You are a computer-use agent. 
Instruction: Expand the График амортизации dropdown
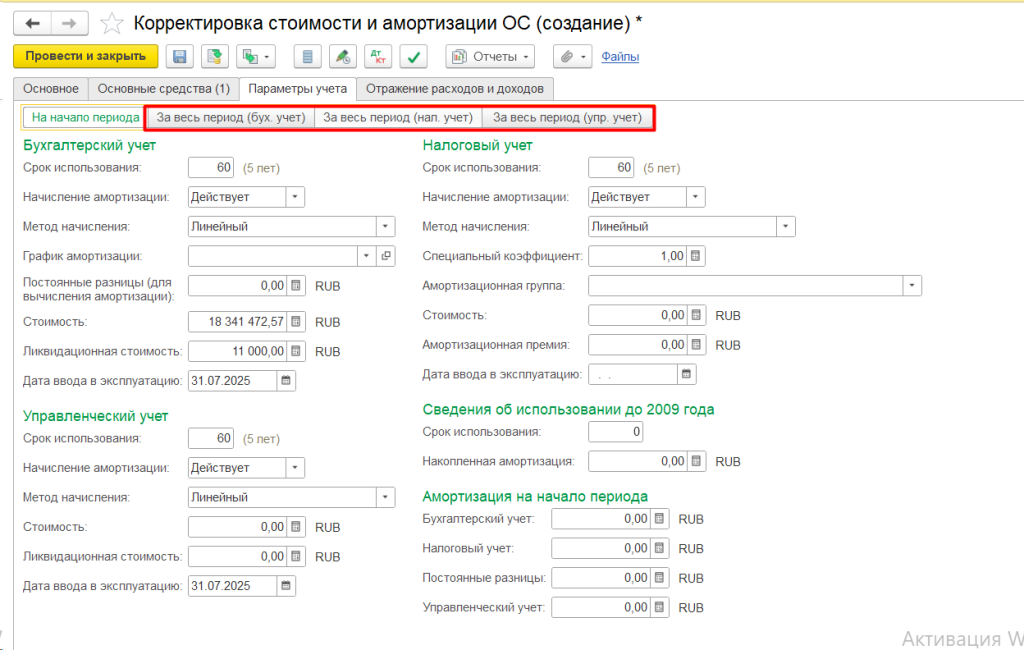tap(366, 256)
